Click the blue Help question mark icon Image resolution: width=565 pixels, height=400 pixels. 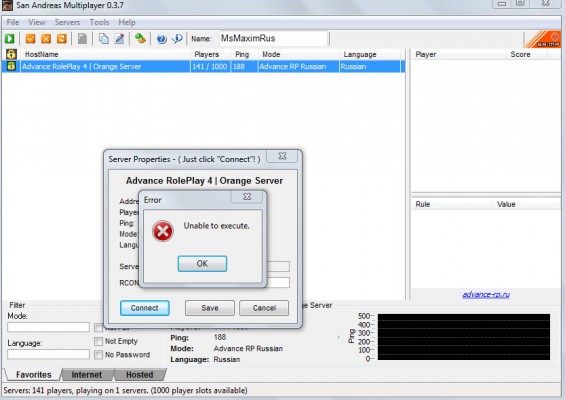[161, 39]
